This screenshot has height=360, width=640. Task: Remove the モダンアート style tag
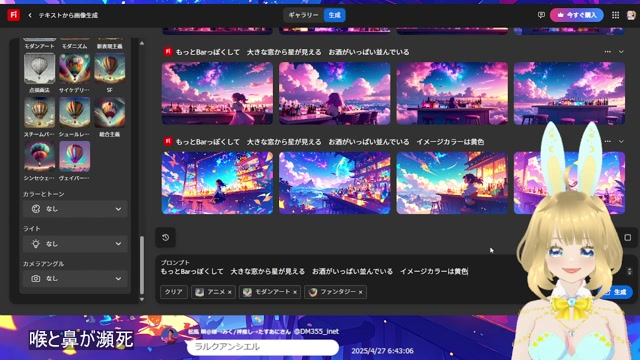coord(295,292)
